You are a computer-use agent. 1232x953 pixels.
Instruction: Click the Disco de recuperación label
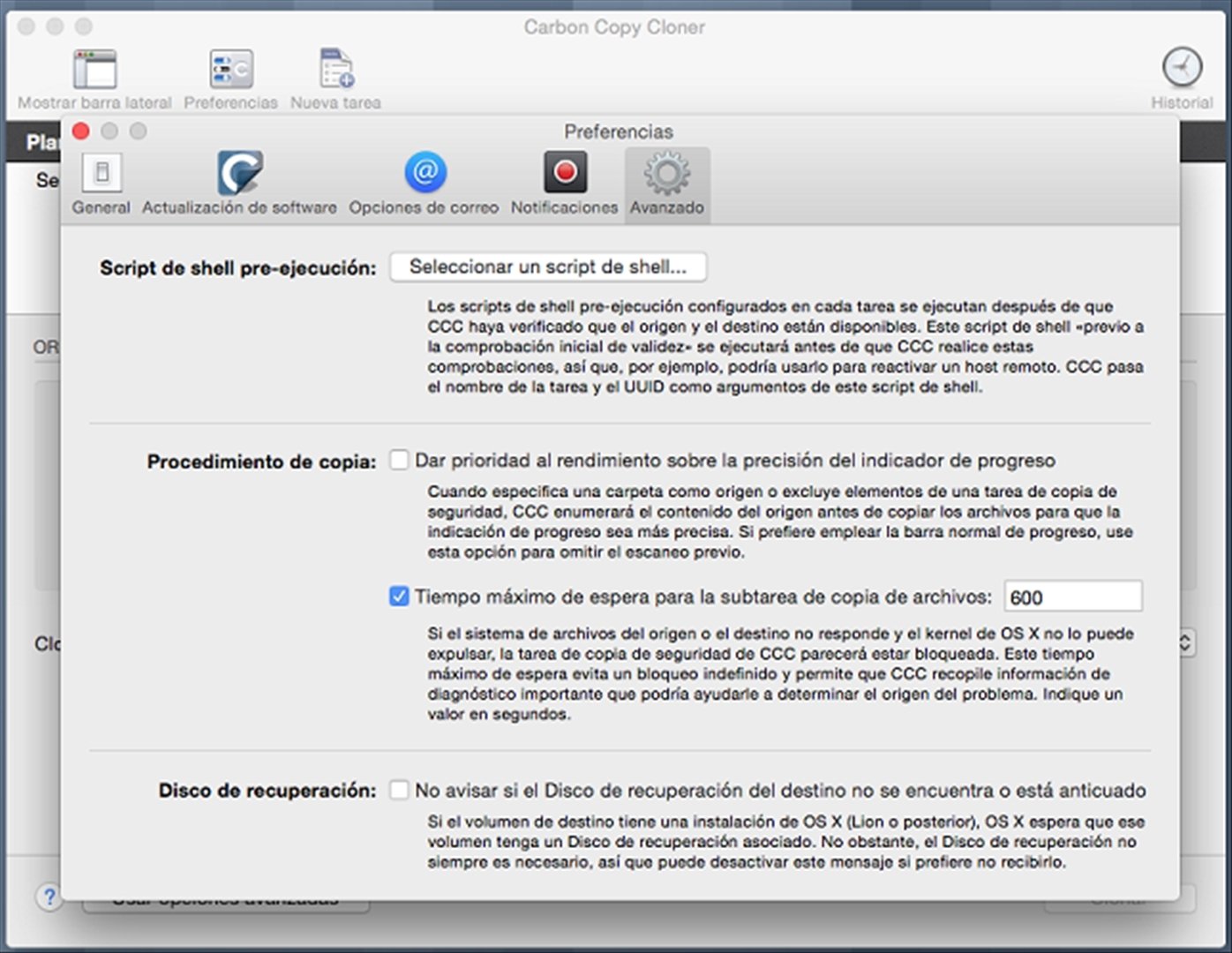tap(267, 791)
